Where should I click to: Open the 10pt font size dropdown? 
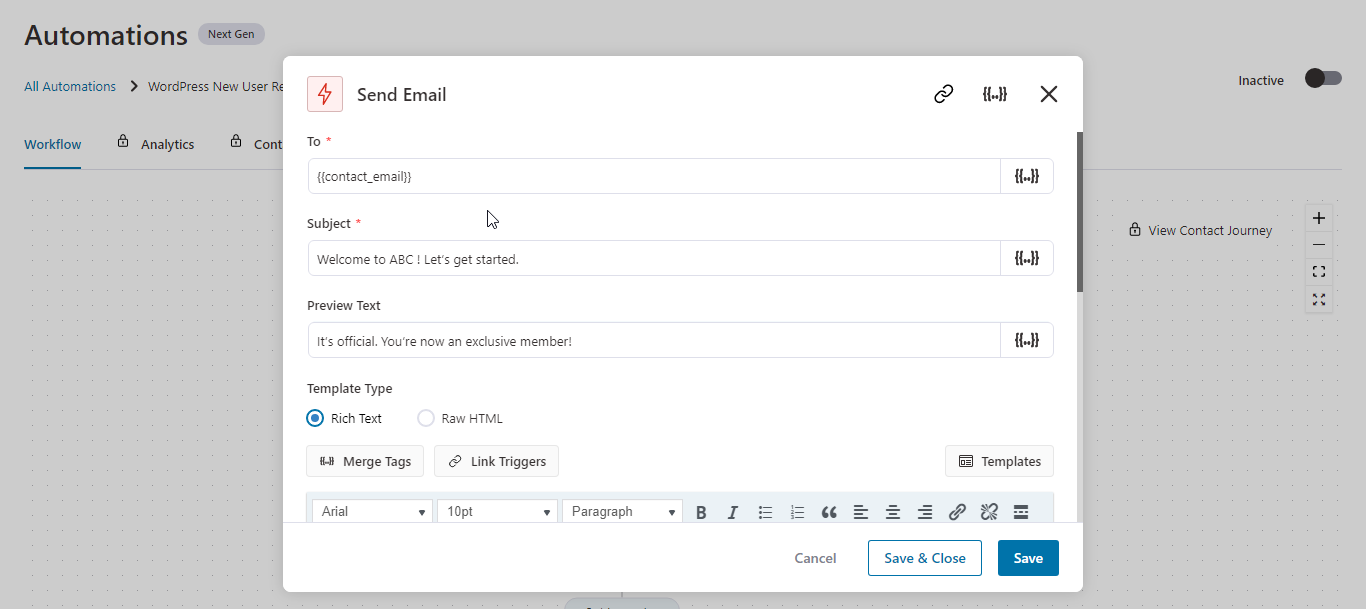497,511
